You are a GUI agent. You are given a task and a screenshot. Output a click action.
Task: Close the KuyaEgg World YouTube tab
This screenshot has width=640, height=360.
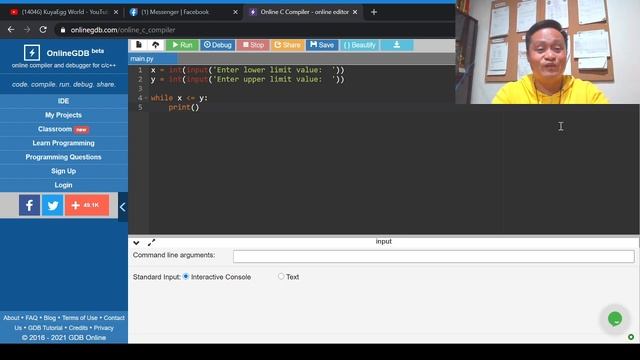(116, 12)
